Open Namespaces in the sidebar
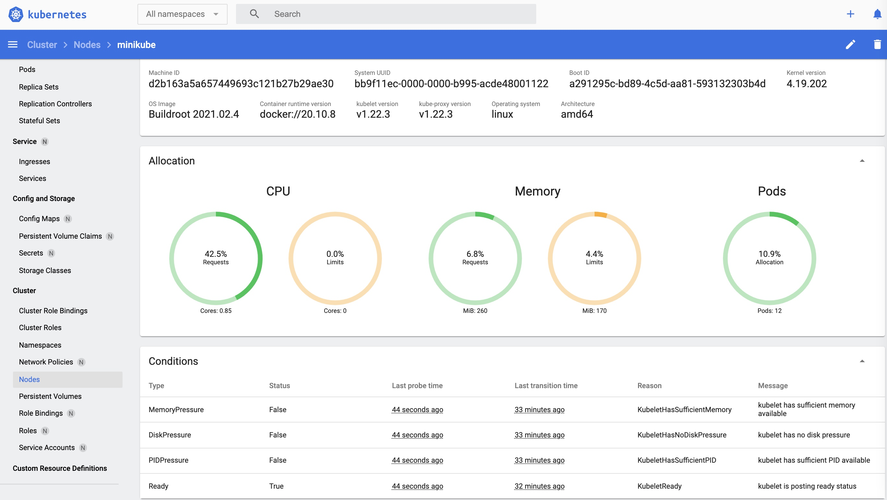887x500 pixels. click(x=40, y=346)
